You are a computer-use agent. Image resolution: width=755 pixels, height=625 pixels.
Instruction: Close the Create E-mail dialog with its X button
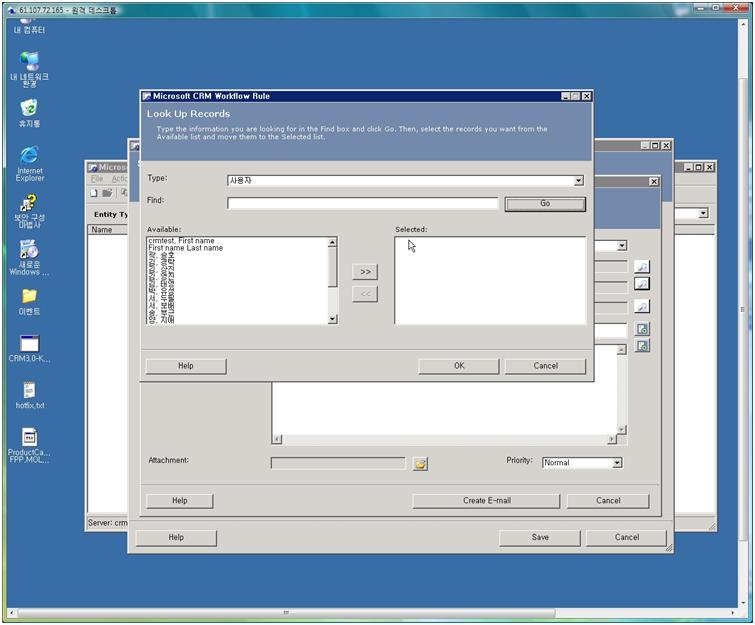click(653, 182)
